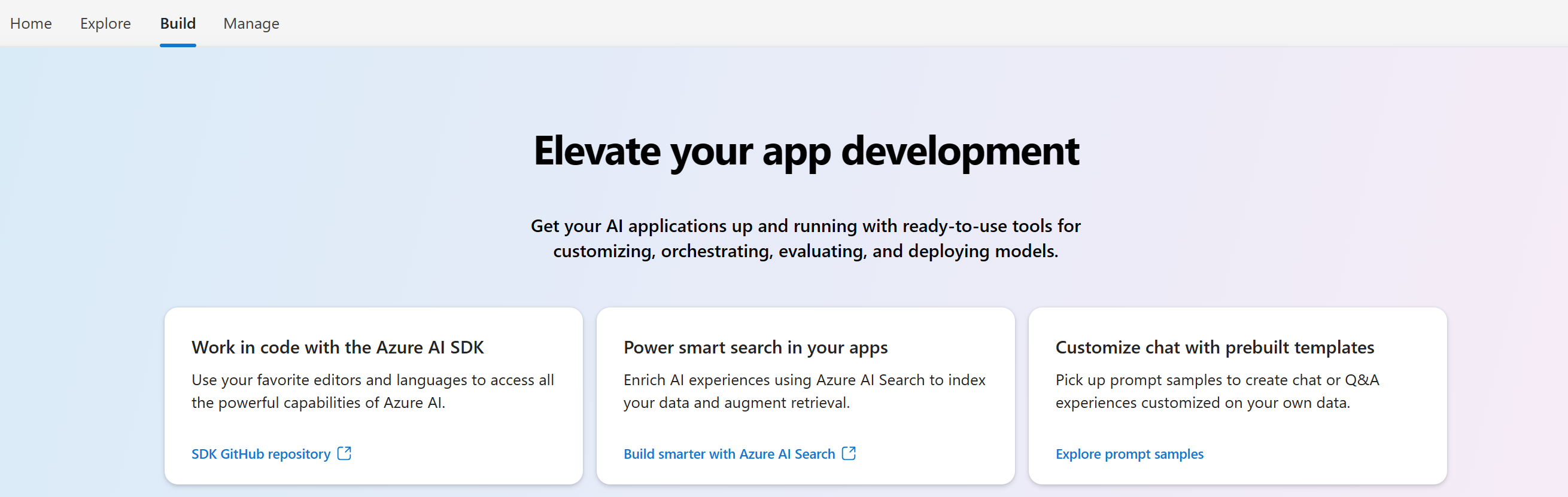Click the 'Get your AI applications up and running' subtitle
This screenshot has width=1568, height=497.
coord(806,239)
